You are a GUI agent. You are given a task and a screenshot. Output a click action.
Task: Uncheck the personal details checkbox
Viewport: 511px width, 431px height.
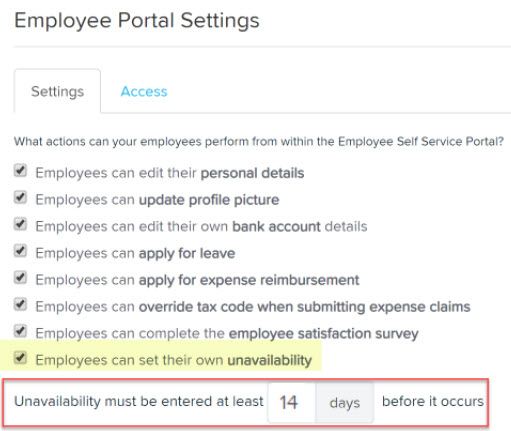20,171
